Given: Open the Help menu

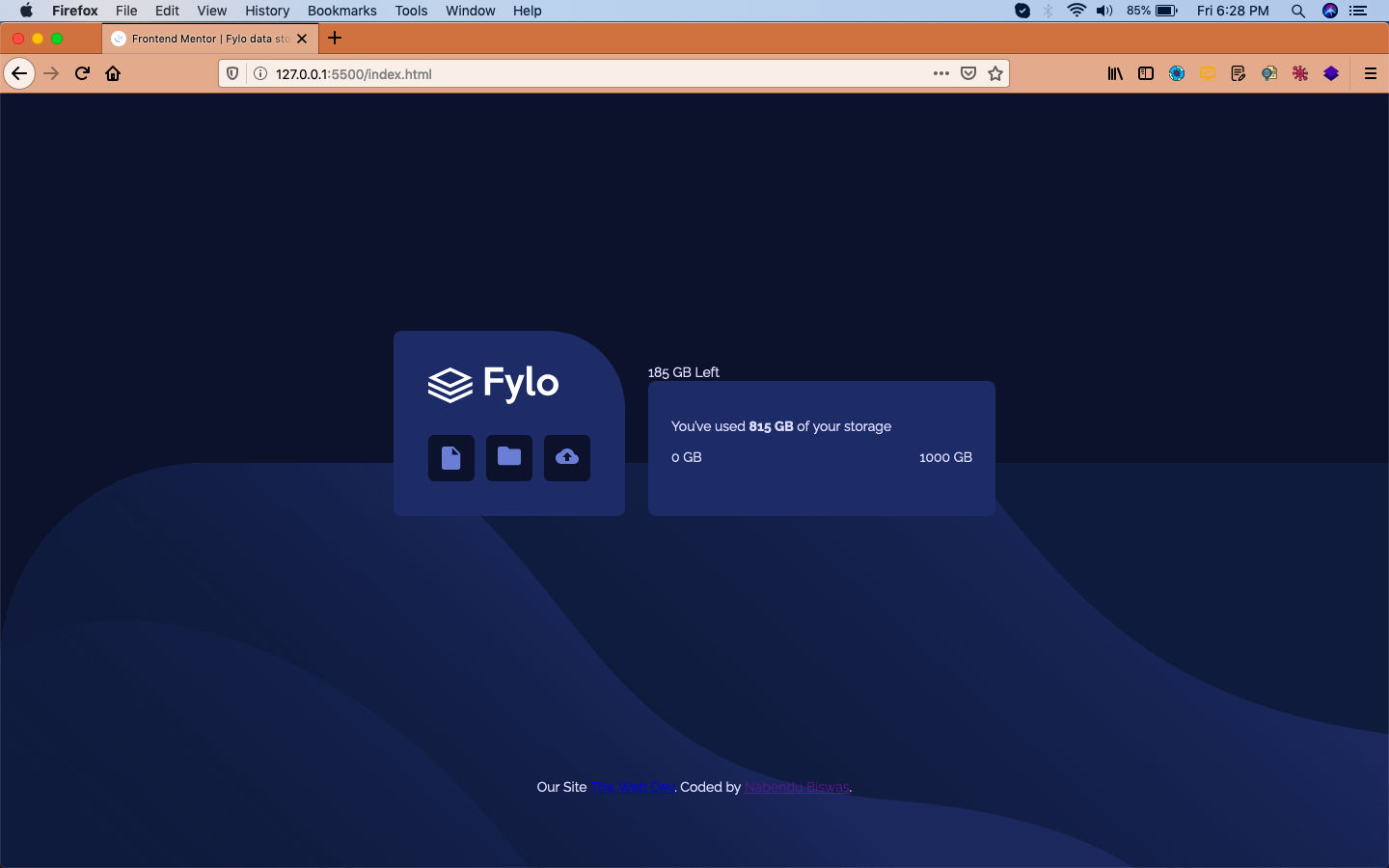Looking at the screenshot, I should click(528, 11).
